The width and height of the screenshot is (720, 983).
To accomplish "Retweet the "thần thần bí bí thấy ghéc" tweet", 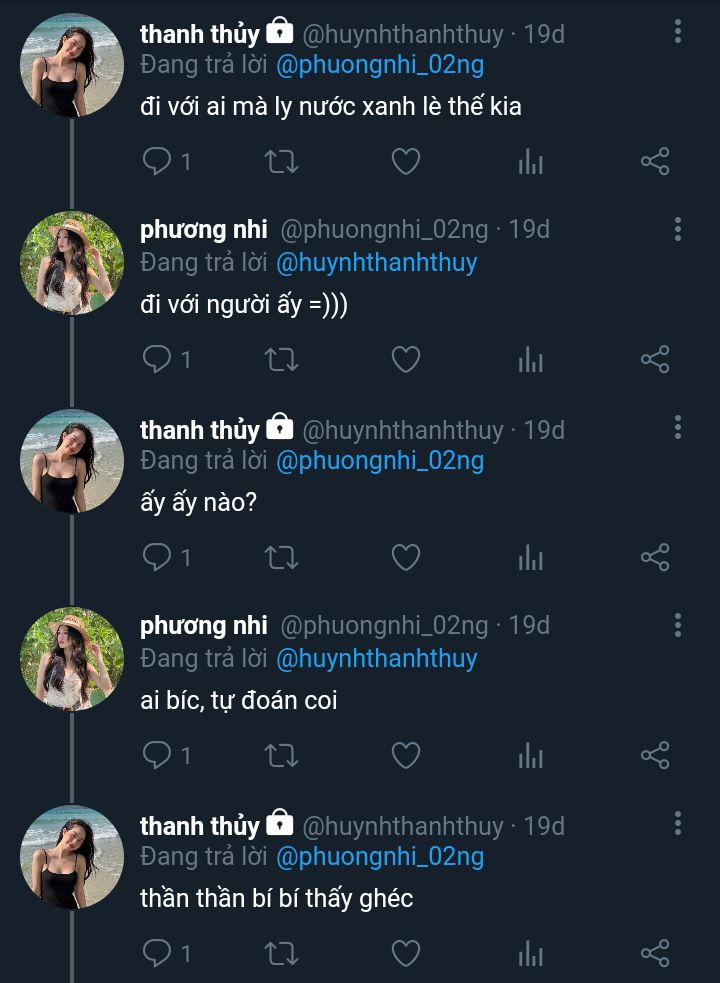I will click(x=281, y=954).
